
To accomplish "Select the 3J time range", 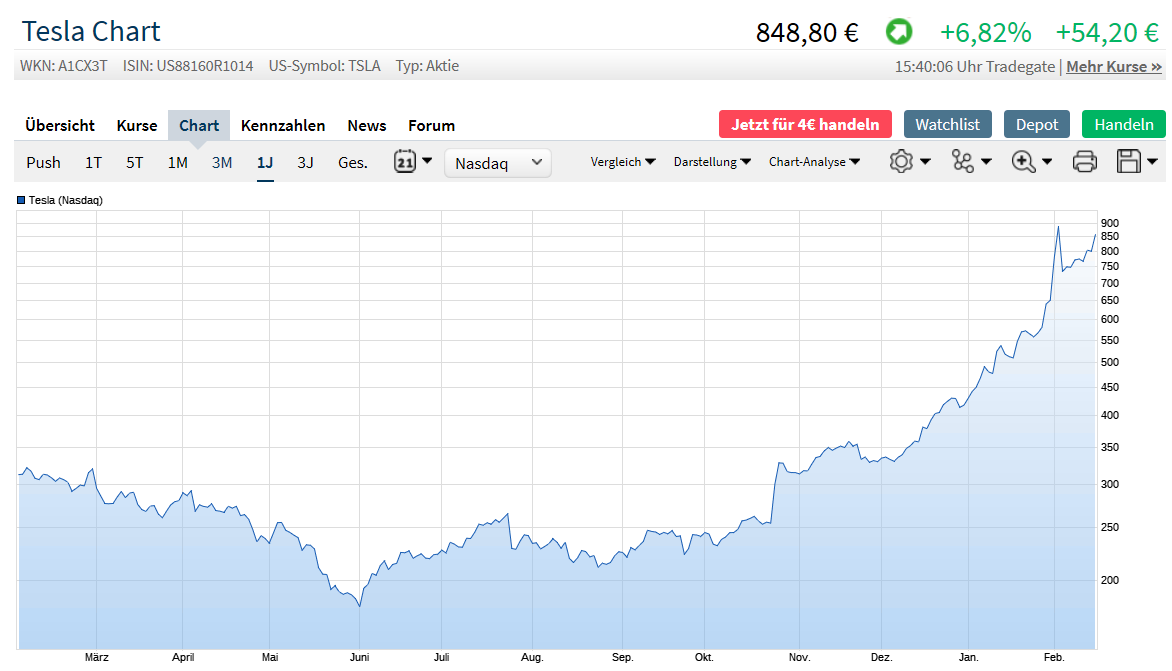I will (x=305, y=162).
